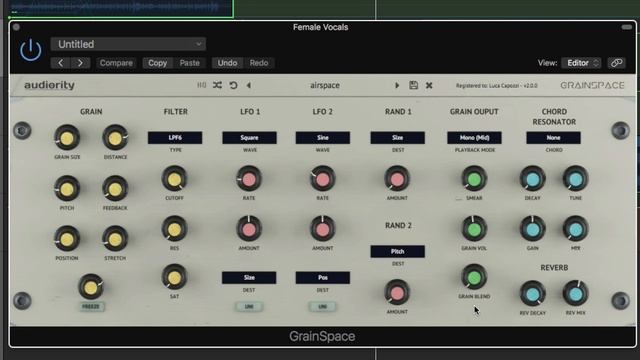Toggle the LFO 1 UNI button

click(249, 307)
